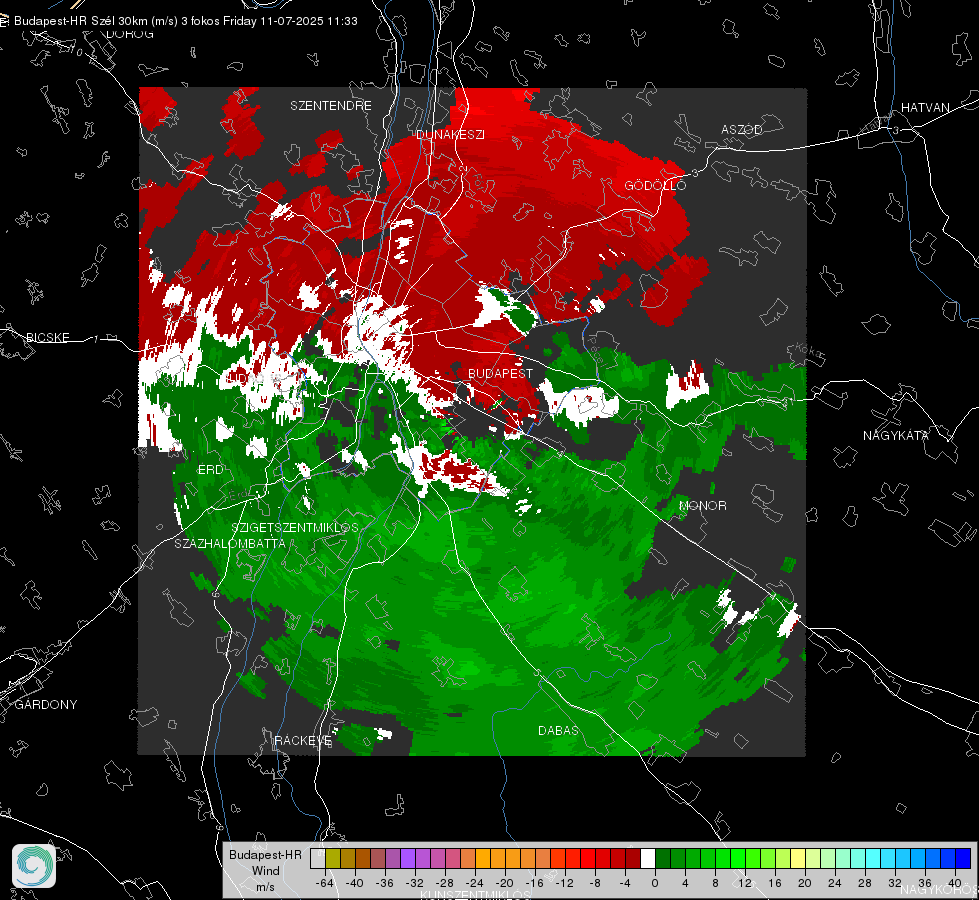Select the HATVAN town label

[925, 108]
